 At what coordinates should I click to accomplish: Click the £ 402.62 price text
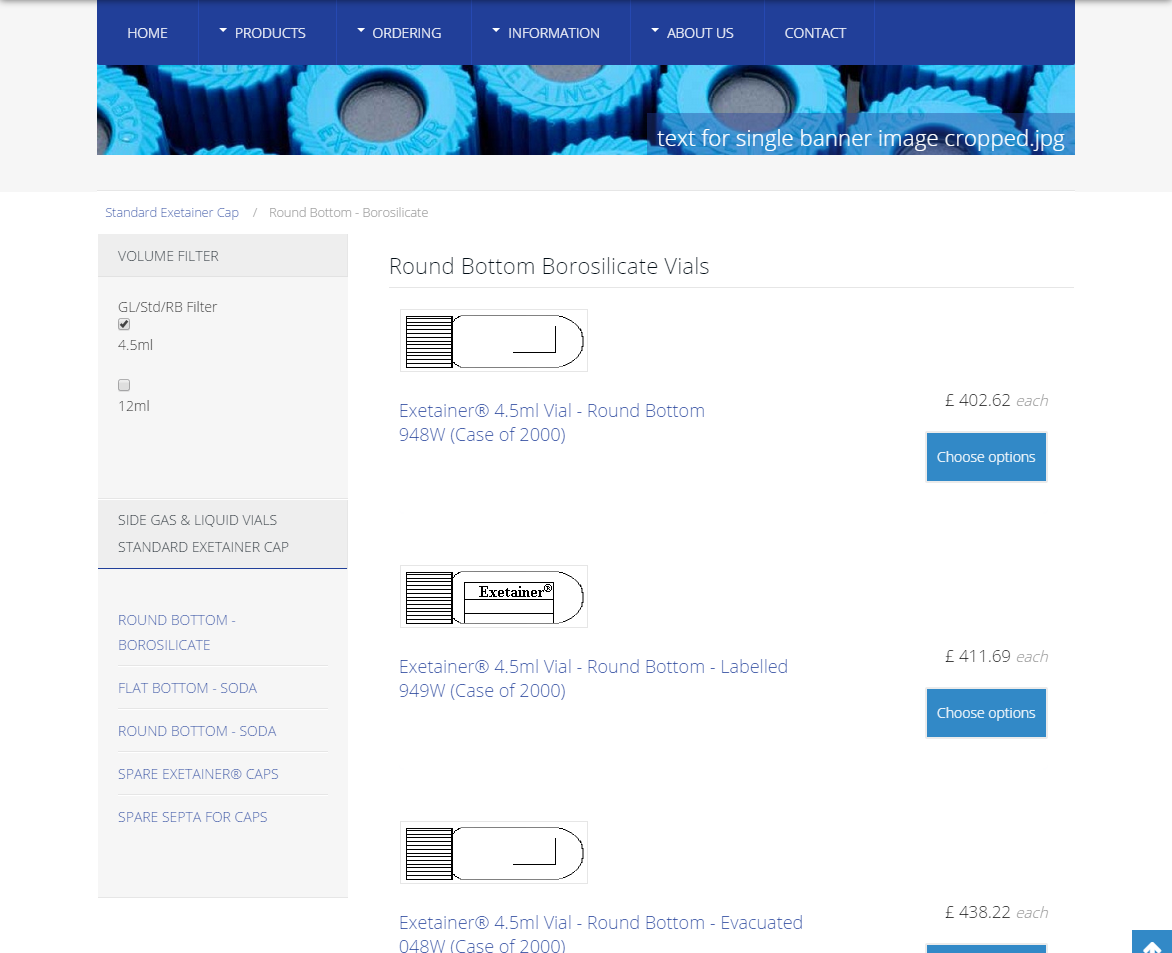(978, 401)
